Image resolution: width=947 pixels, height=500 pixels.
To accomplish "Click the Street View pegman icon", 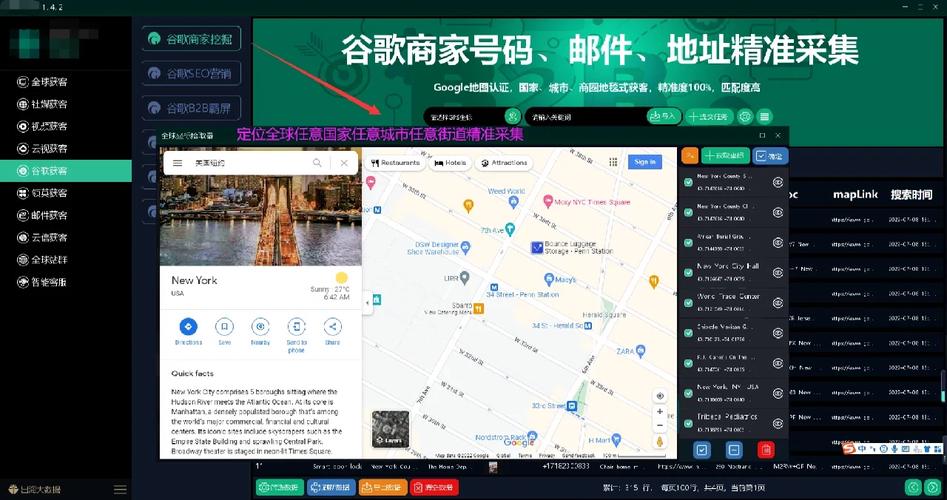I will [x=660, y=442].
